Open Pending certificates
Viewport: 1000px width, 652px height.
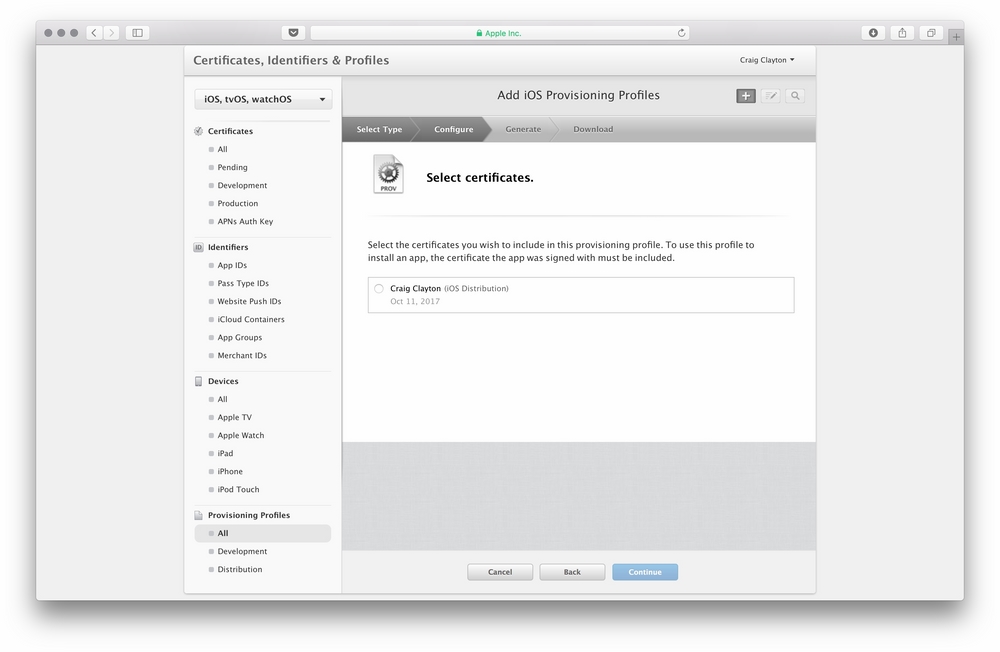[x=232, y=167]
